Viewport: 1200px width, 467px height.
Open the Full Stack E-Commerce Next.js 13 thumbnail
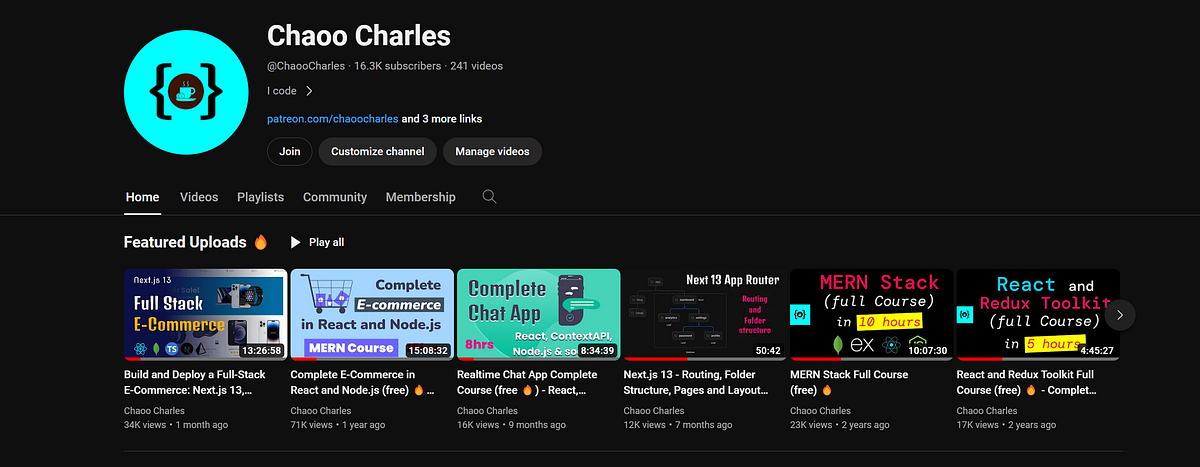click(x=205, y=314)
